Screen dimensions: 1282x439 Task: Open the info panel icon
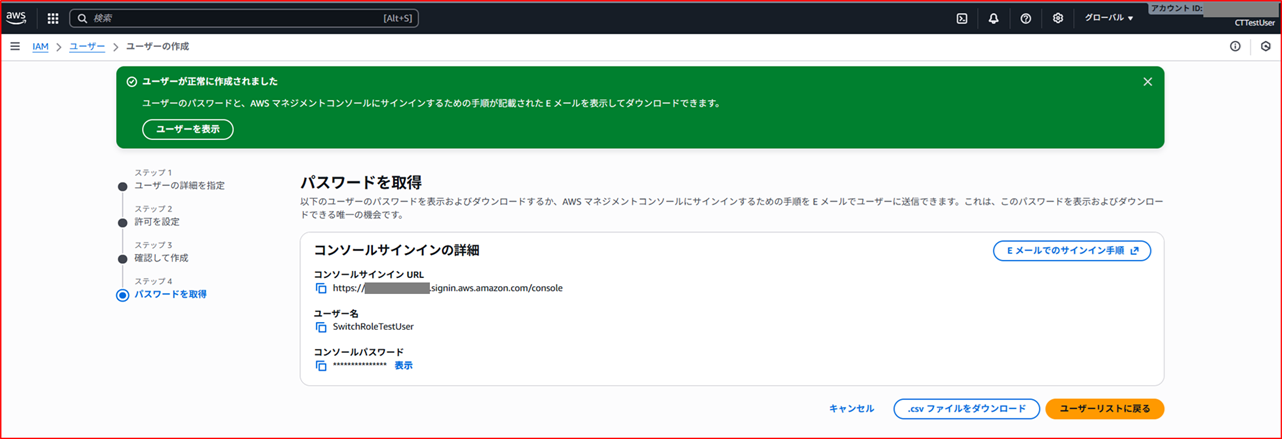pyautogui.click(x=1235, y=46)
